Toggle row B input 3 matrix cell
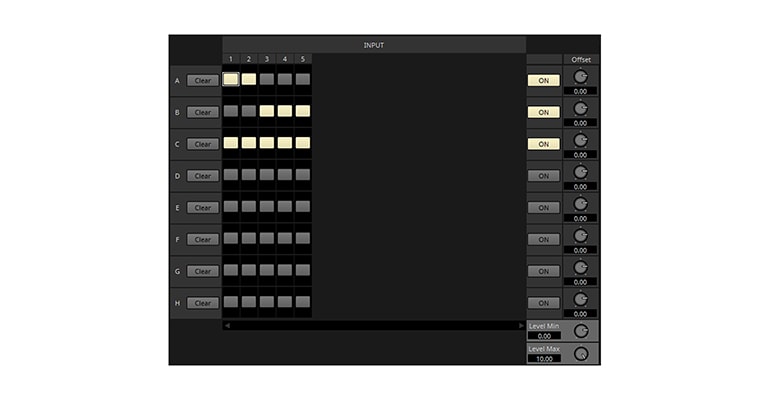Viewport: 770px width, 400px height. pos(267,111)
